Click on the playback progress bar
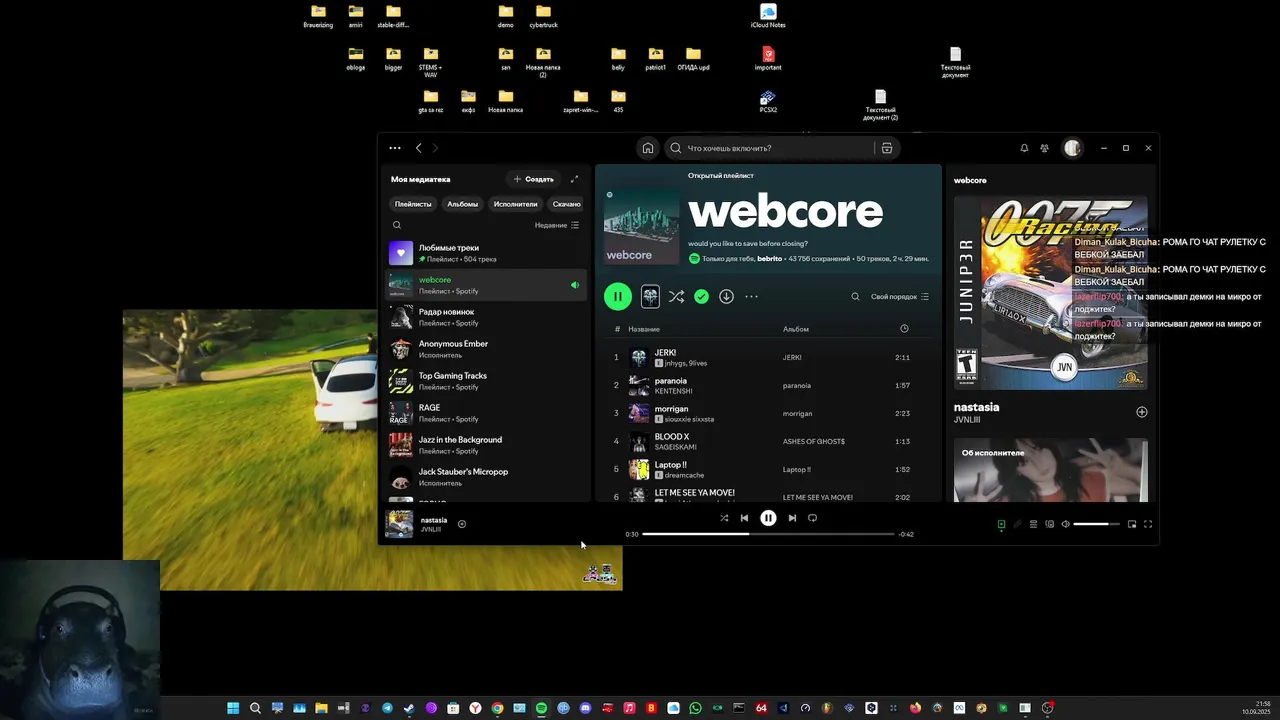Image resolution: width=1280 pixels, height=720 pixels. coord(768,534)
